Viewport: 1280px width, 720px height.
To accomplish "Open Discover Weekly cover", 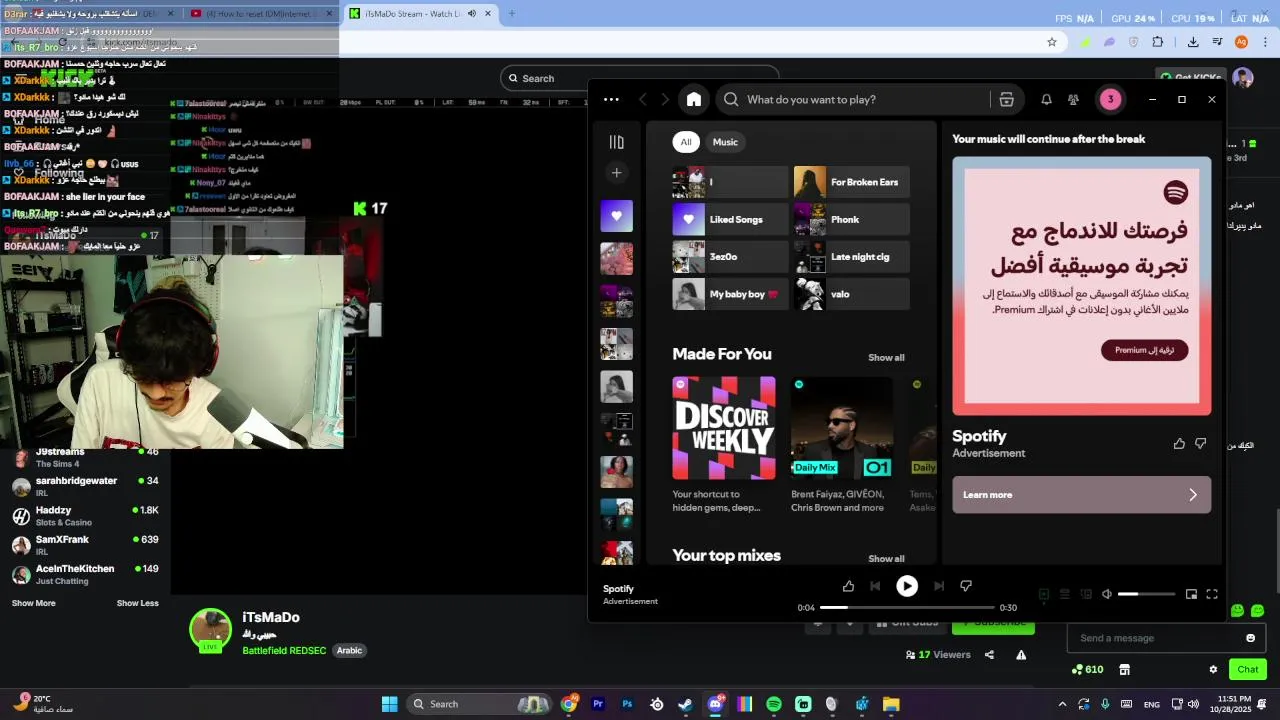I will pos(724,428).
